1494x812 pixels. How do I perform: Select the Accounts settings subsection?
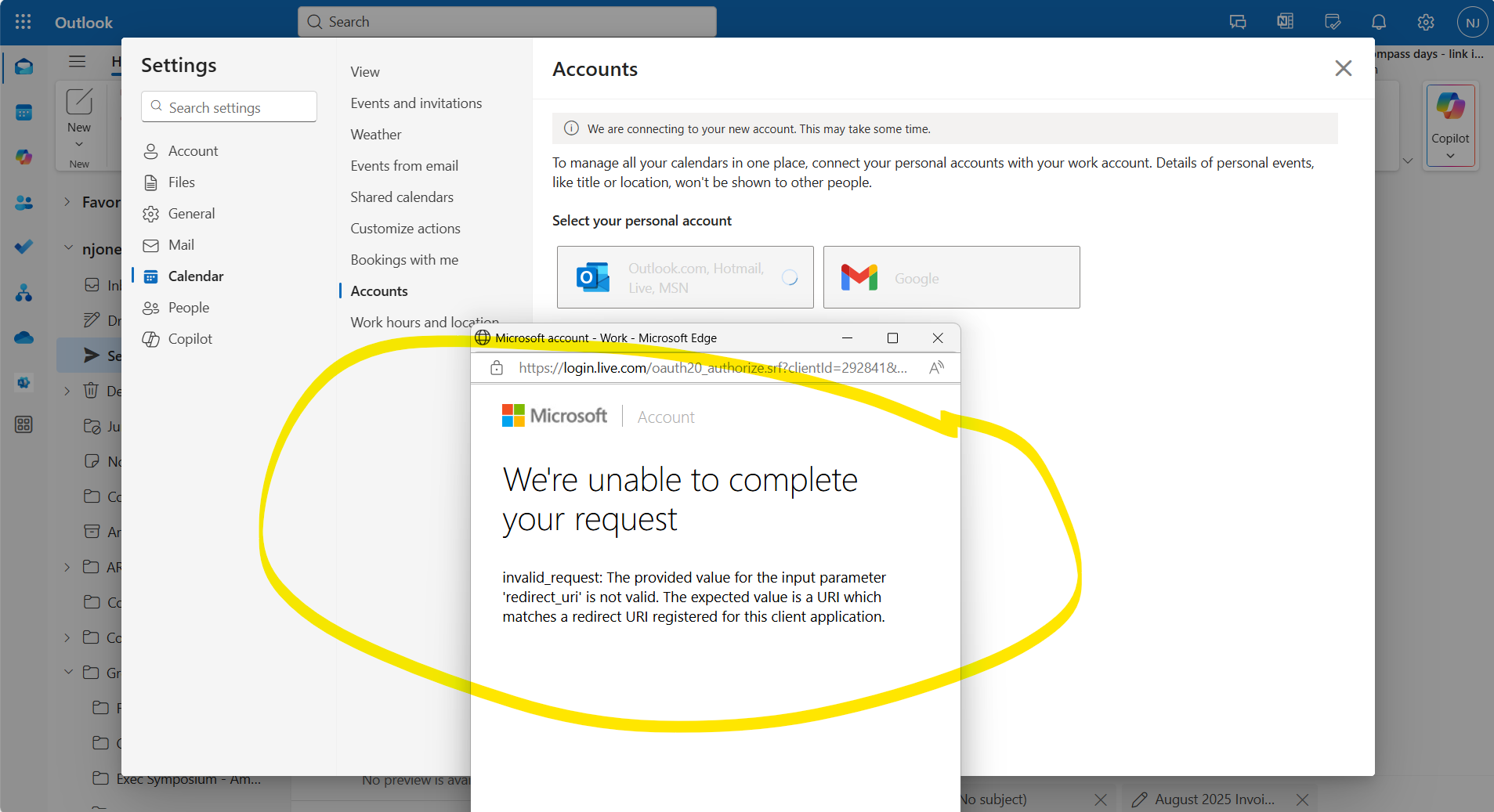(x=379, y=291)
